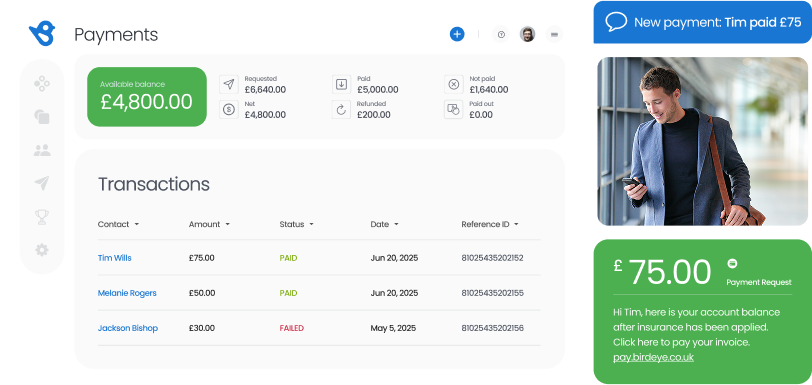Open the contacts people icon in sidebar
The height and width of the screenshot is (385, 812).
(x=42, y=150)
